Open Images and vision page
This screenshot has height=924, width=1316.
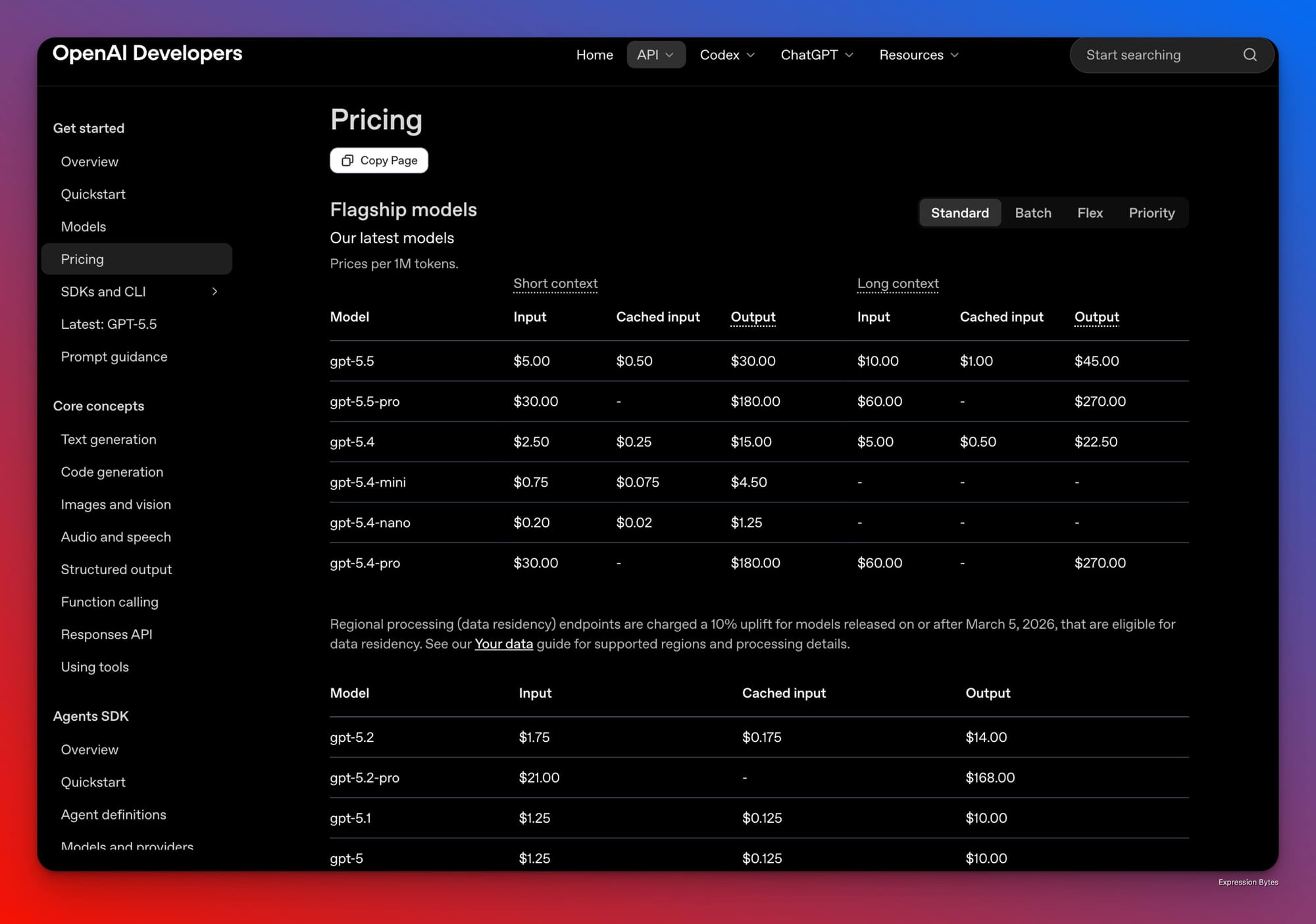(x=116, y=504)
